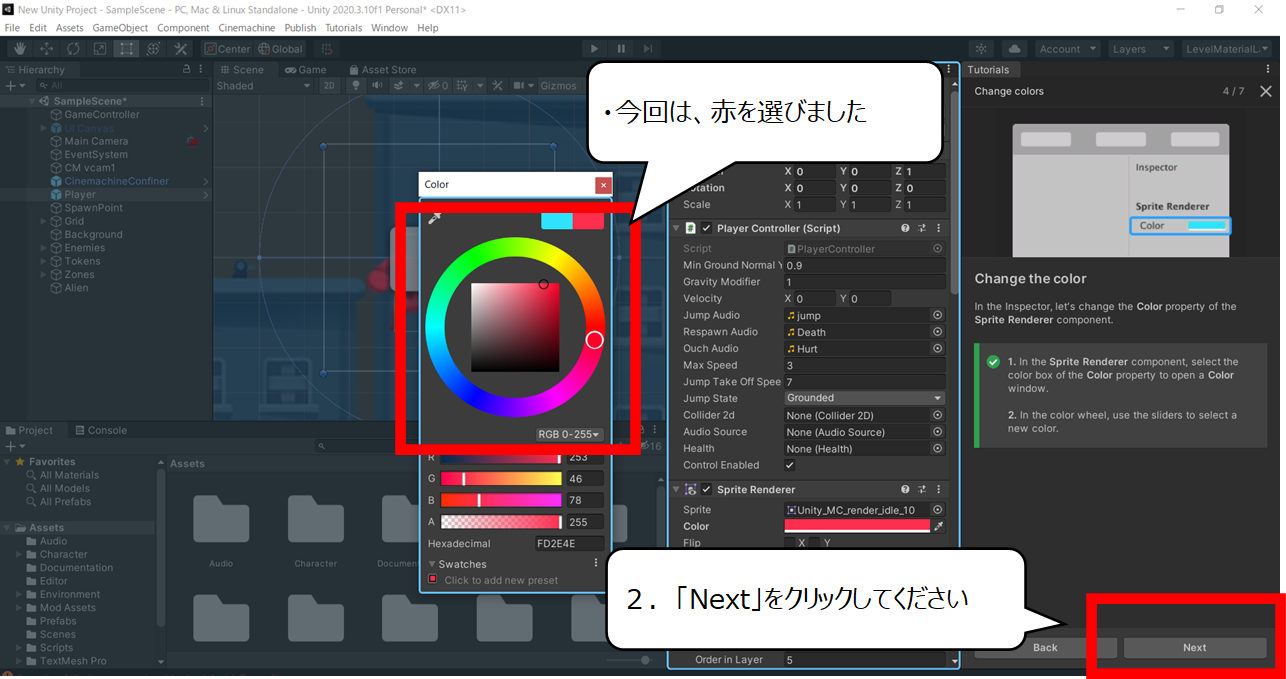The image size is (1286, 679).
Task: Open Player Controller preset settings icon
Action: (x=922, y=228)
